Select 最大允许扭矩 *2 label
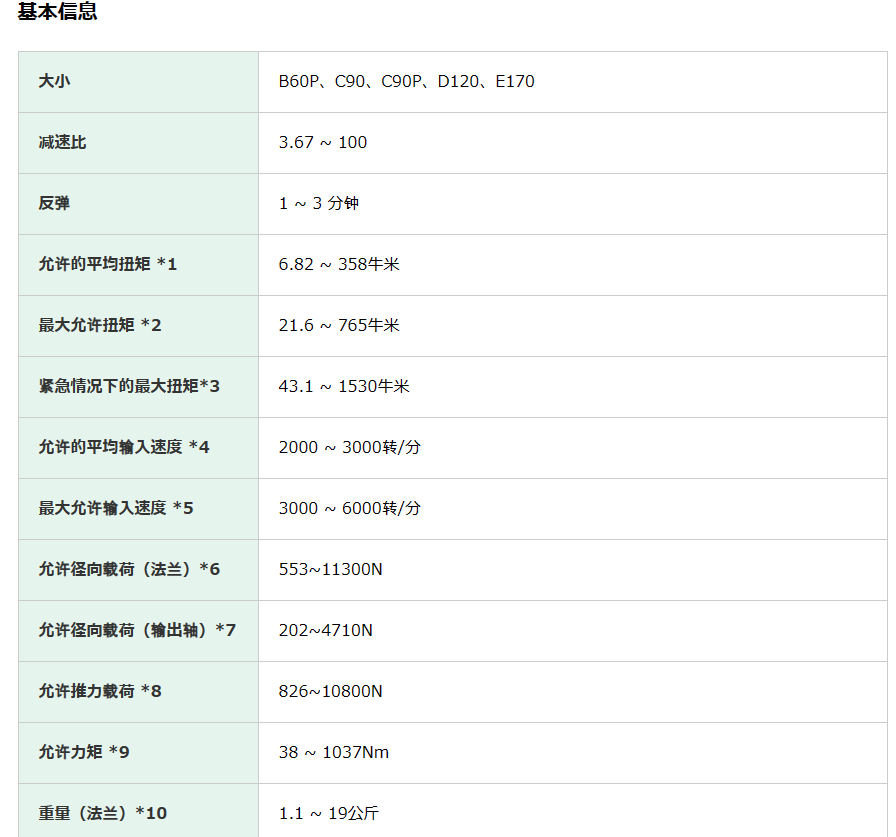 pyautogui.click(x=99, y=325)
